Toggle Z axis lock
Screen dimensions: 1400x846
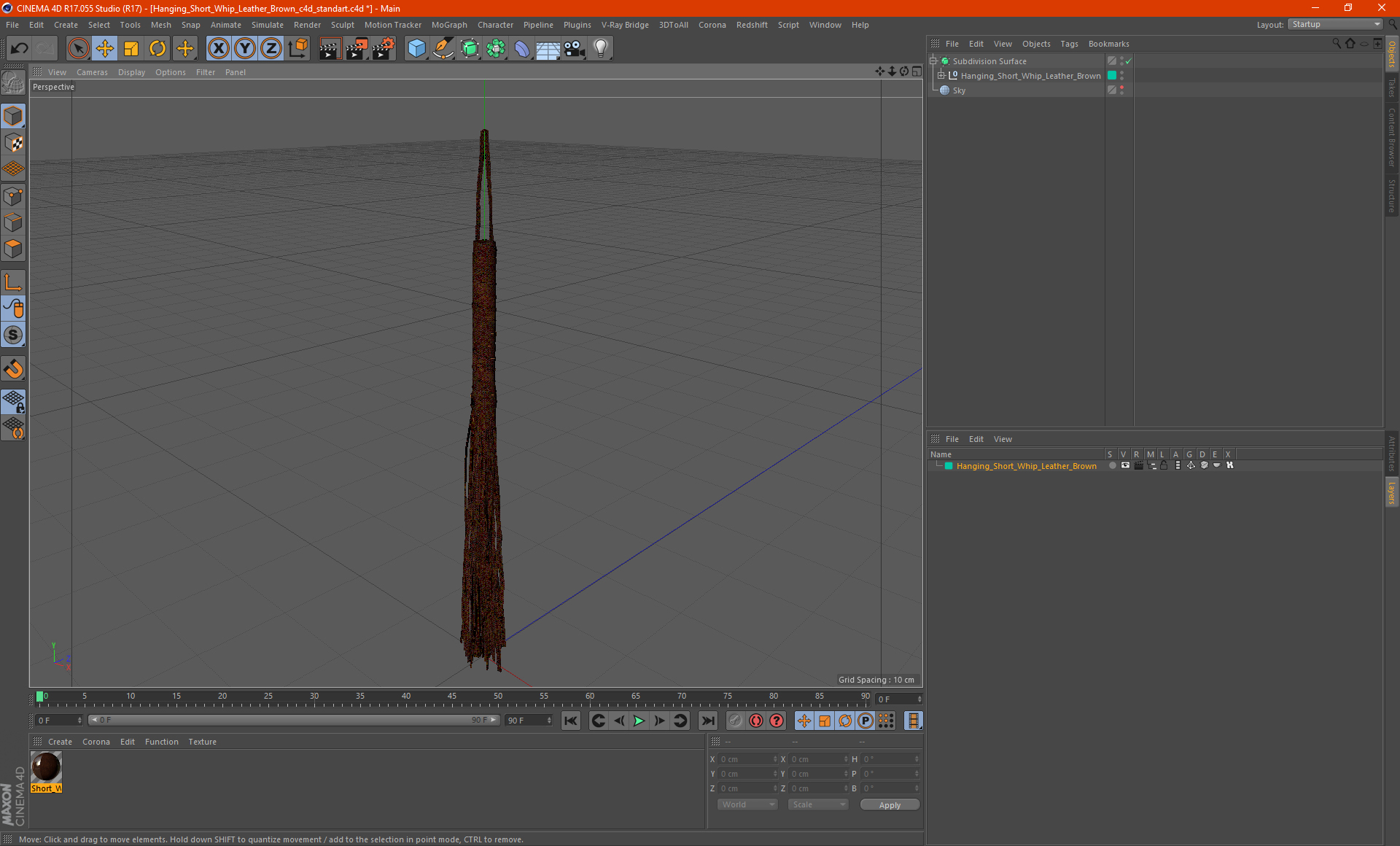click(x=271, y=48)
